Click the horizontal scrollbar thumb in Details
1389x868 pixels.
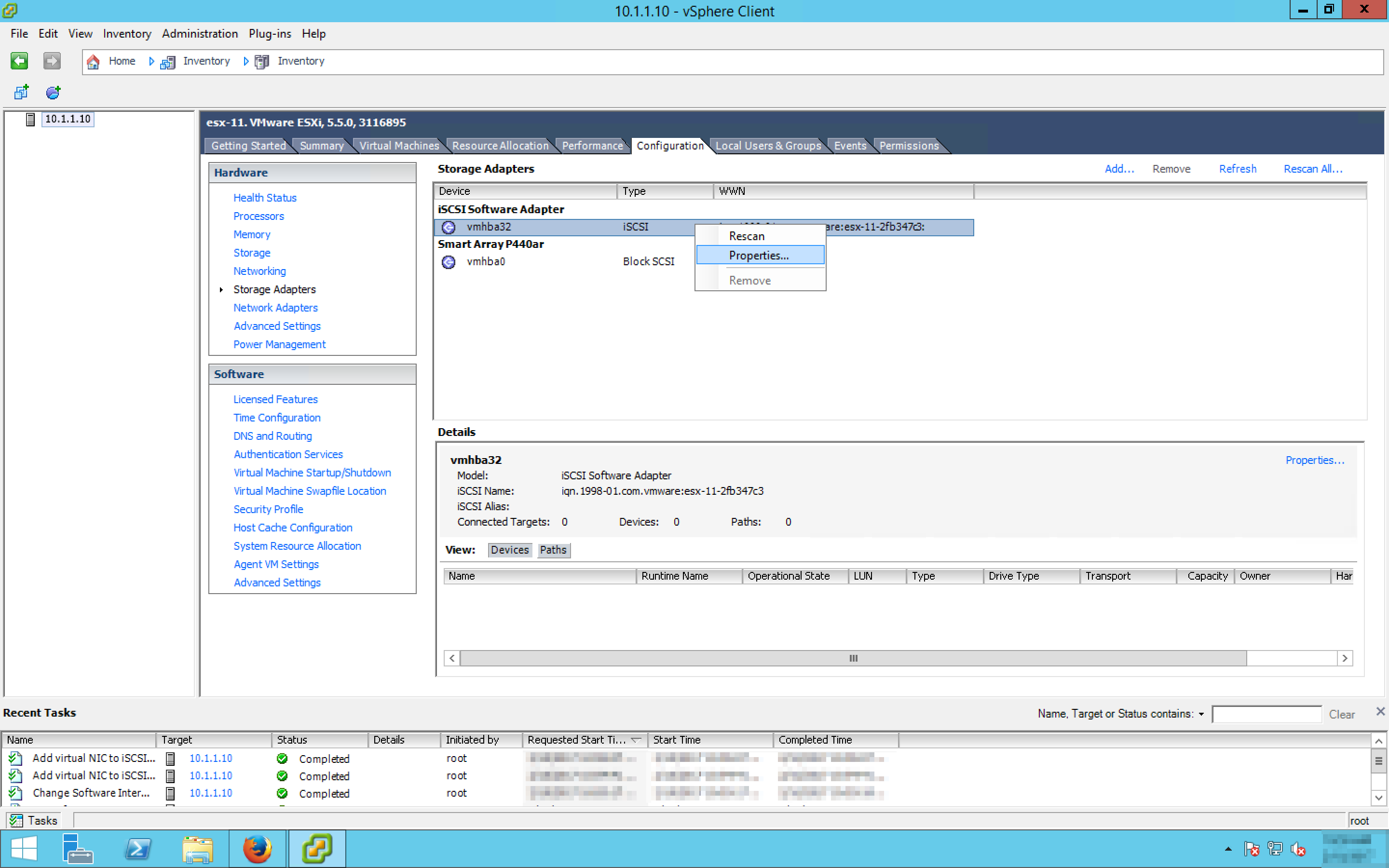pos(853,658)
